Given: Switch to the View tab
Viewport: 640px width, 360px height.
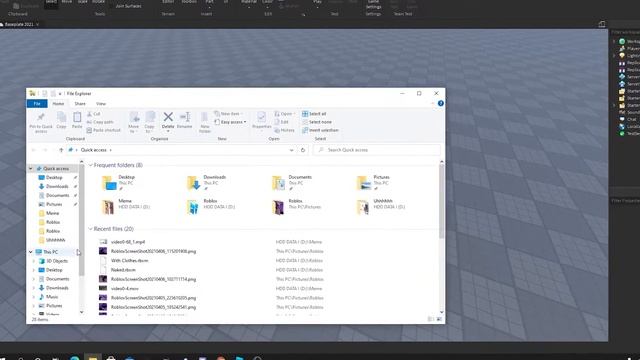Looking at the screenshot, I should click(101, 104).
